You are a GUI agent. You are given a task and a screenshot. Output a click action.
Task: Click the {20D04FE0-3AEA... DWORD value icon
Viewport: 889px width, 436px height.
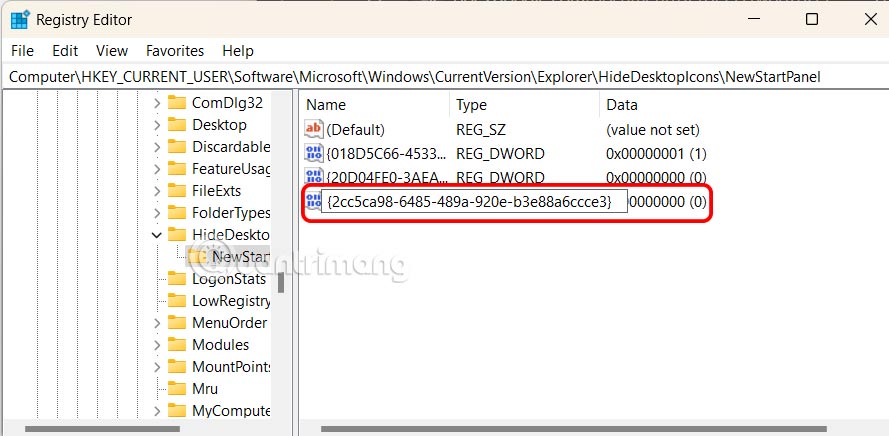point(314,176)
